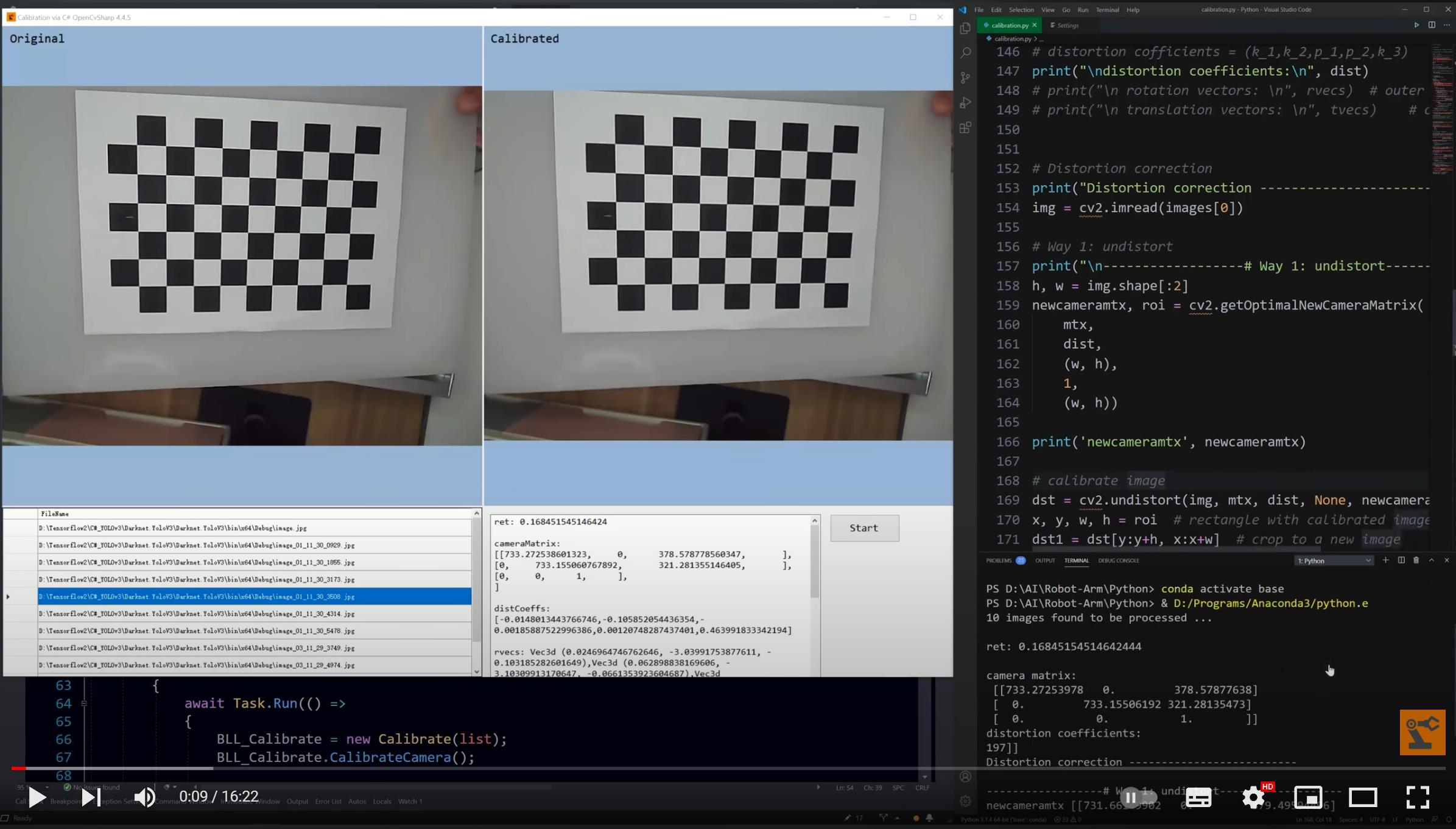
Task: Play the video with the play button
Action: click(x=37, y=797)
